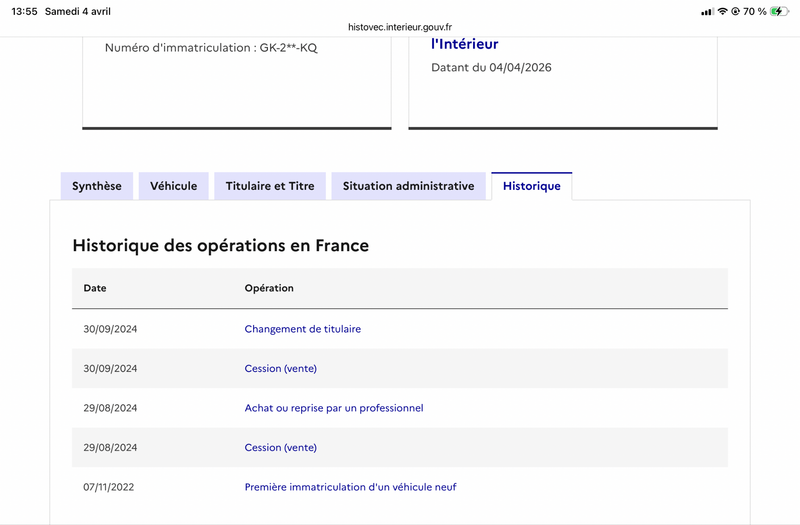The height and width of the screenshot is (525, 800).
Task: Tap the Wi-Fi status icon
Action: point(722,11)
